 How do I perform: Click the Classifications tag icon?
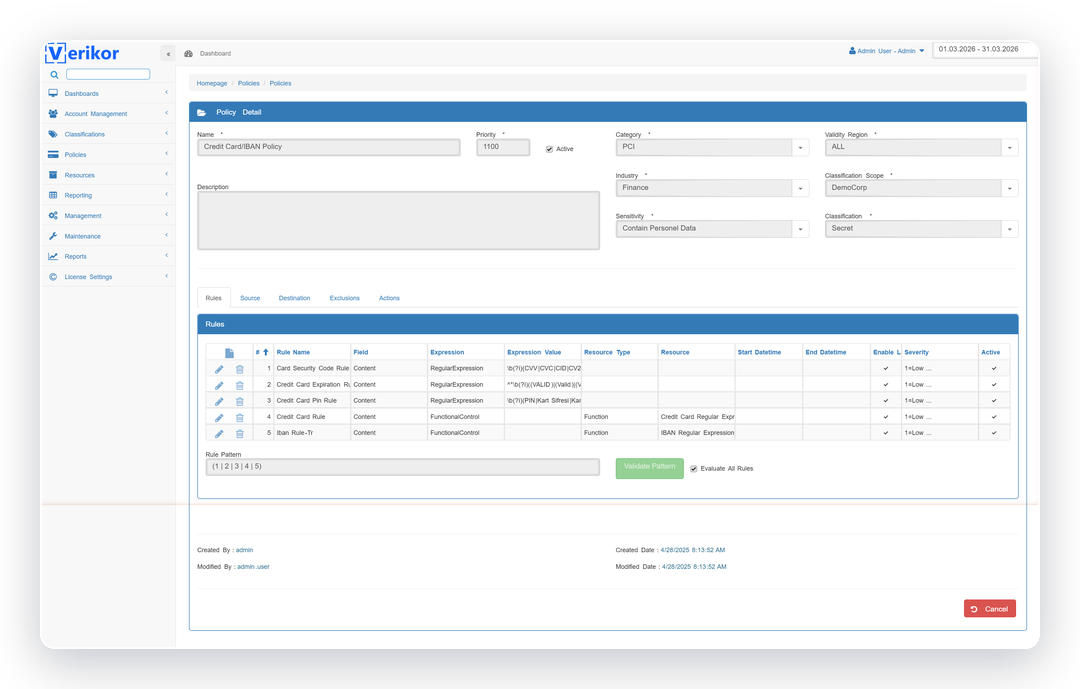click(x=53, y=134)
